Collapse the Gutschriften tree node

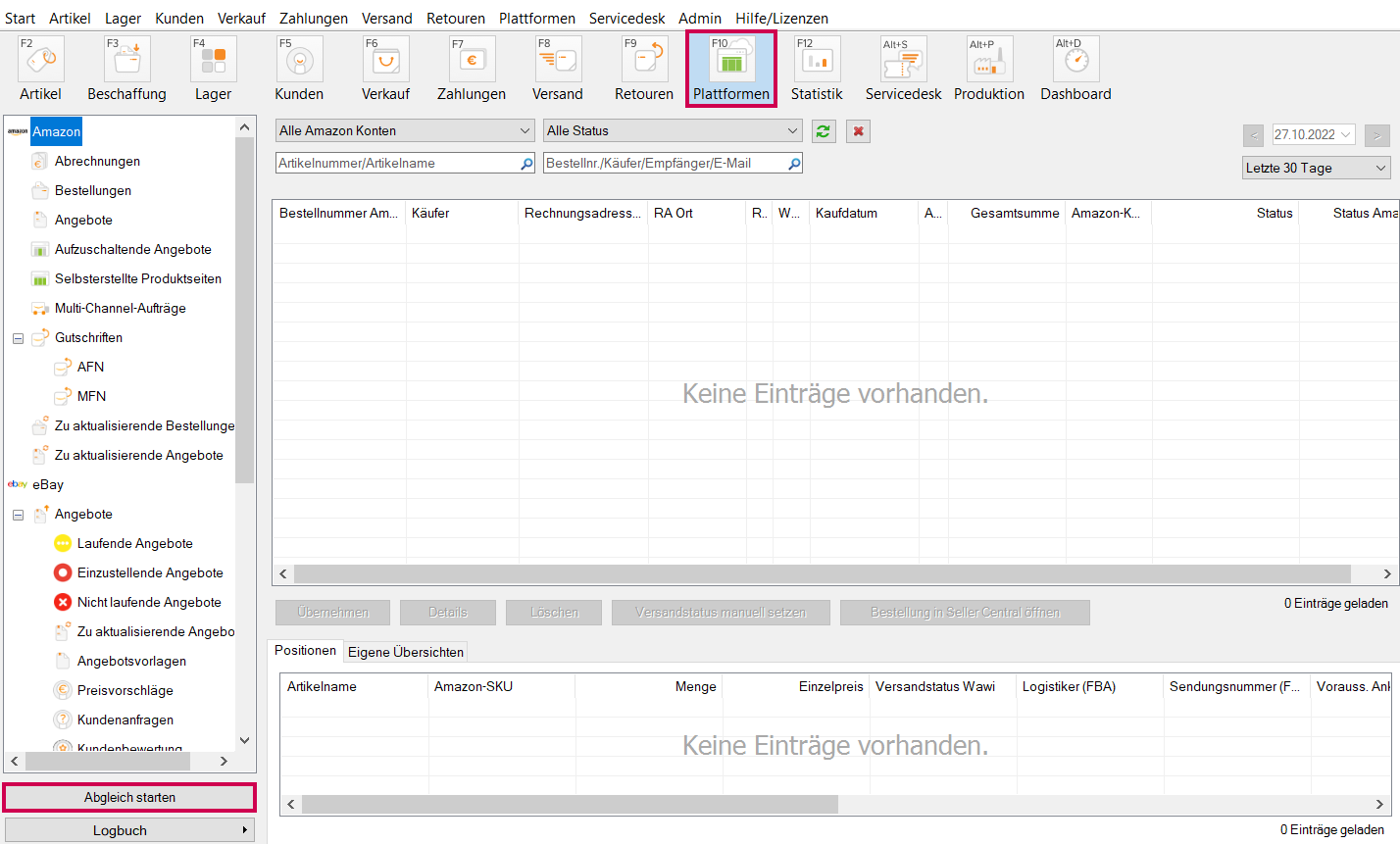click(x=18, y=338)
